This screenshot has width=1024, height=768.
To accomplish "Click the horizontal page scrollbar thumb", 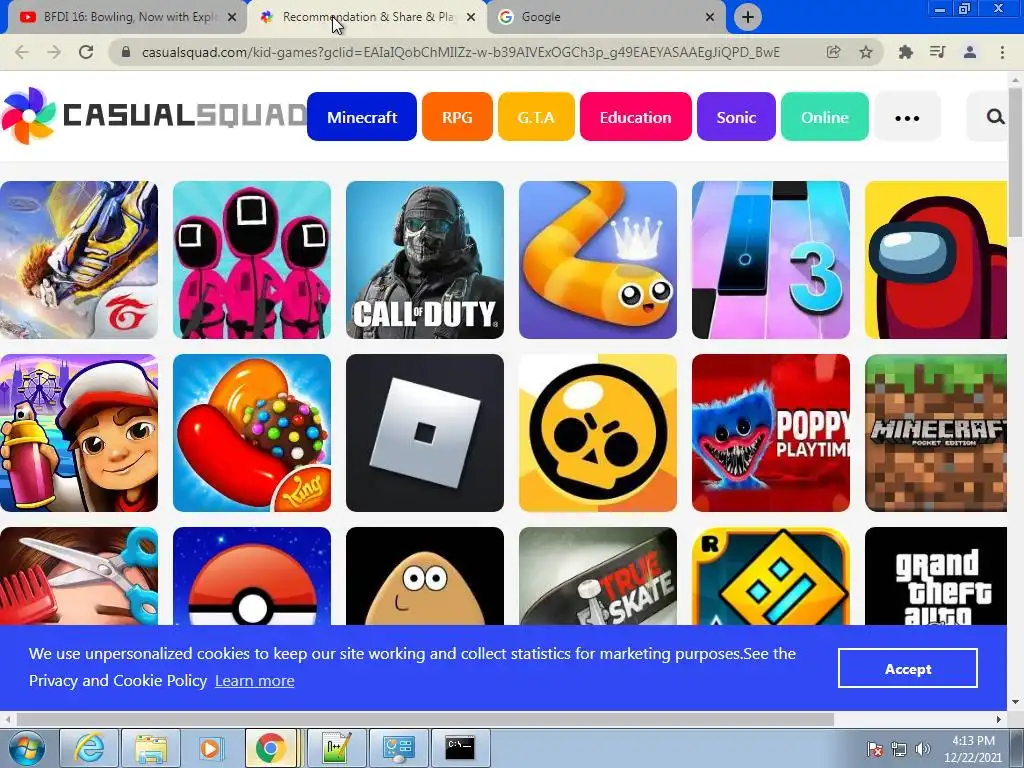I will [x=425, y=719].
